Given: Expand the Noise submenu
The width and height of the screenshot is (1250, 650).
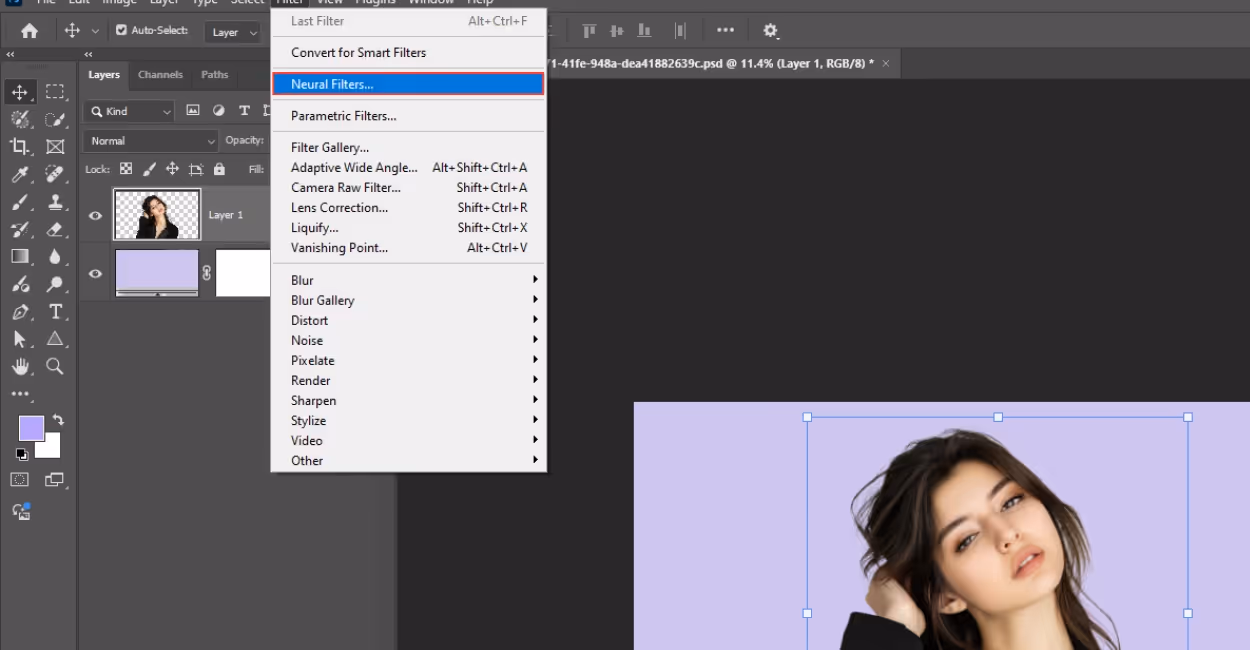Looking at the screenshot, I should click(409, 340).
